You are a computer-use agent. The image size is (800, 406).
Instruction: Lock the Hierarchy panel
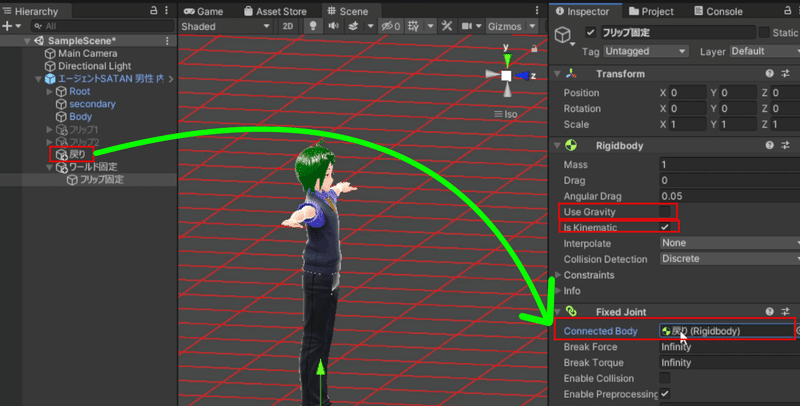[154, 11]
